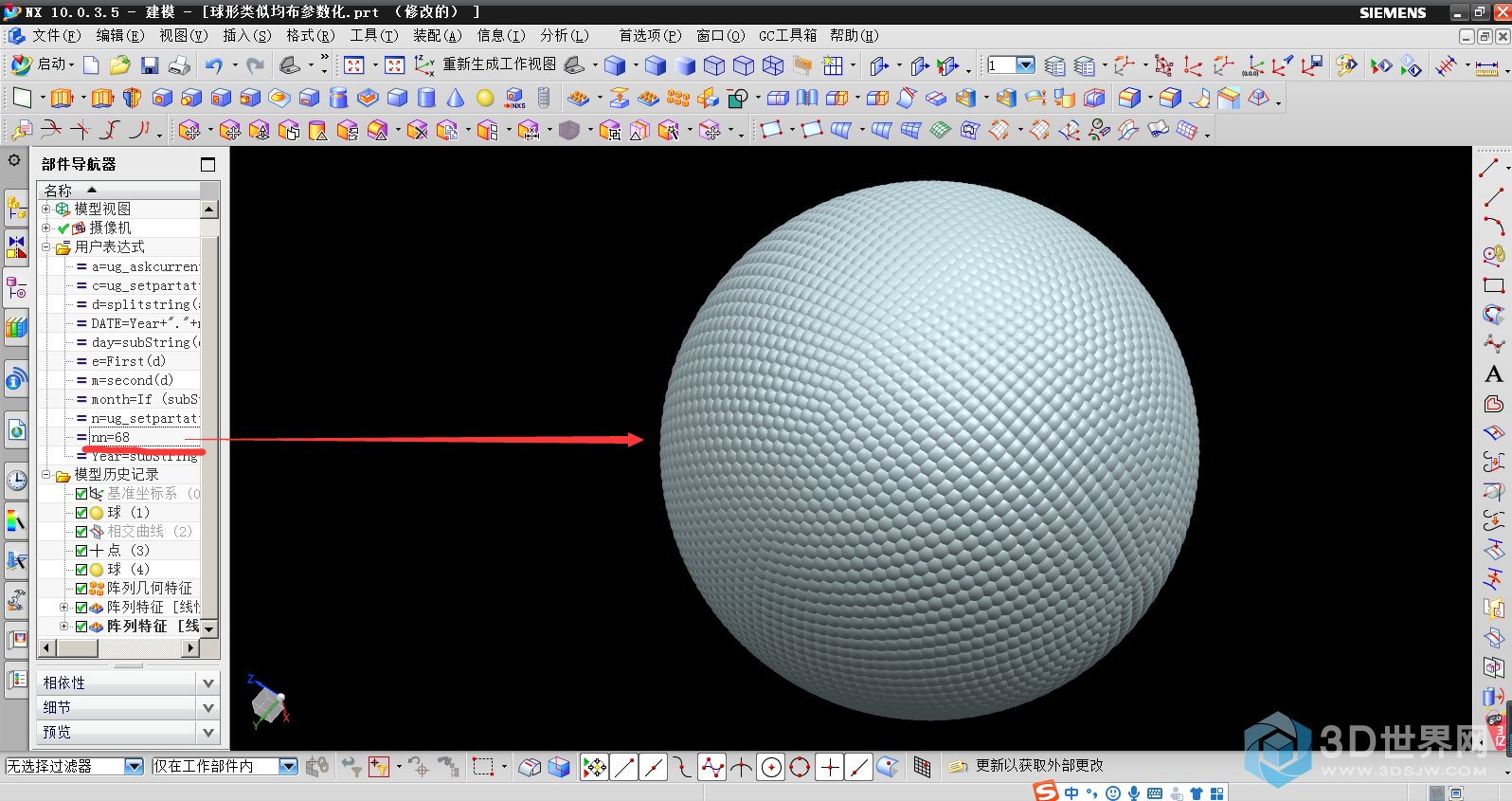The height and width of the screenshot is (801, 1512).
Task: Click the navigator horizontal scrollbar thumb
Action: pyautogui.click(x=77, y=647)
